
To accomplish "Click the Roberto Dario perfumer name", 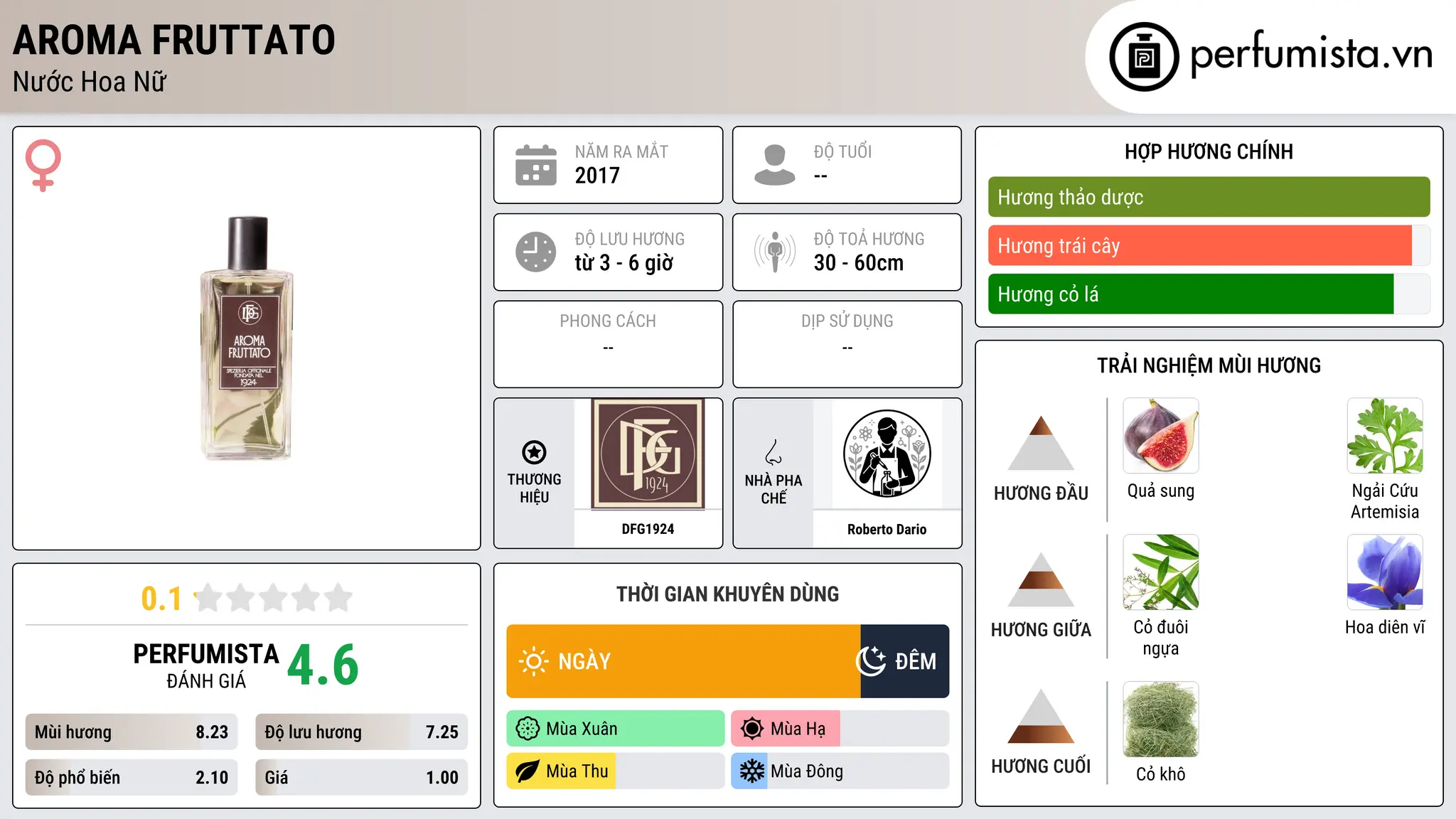I will coord(887,529).
